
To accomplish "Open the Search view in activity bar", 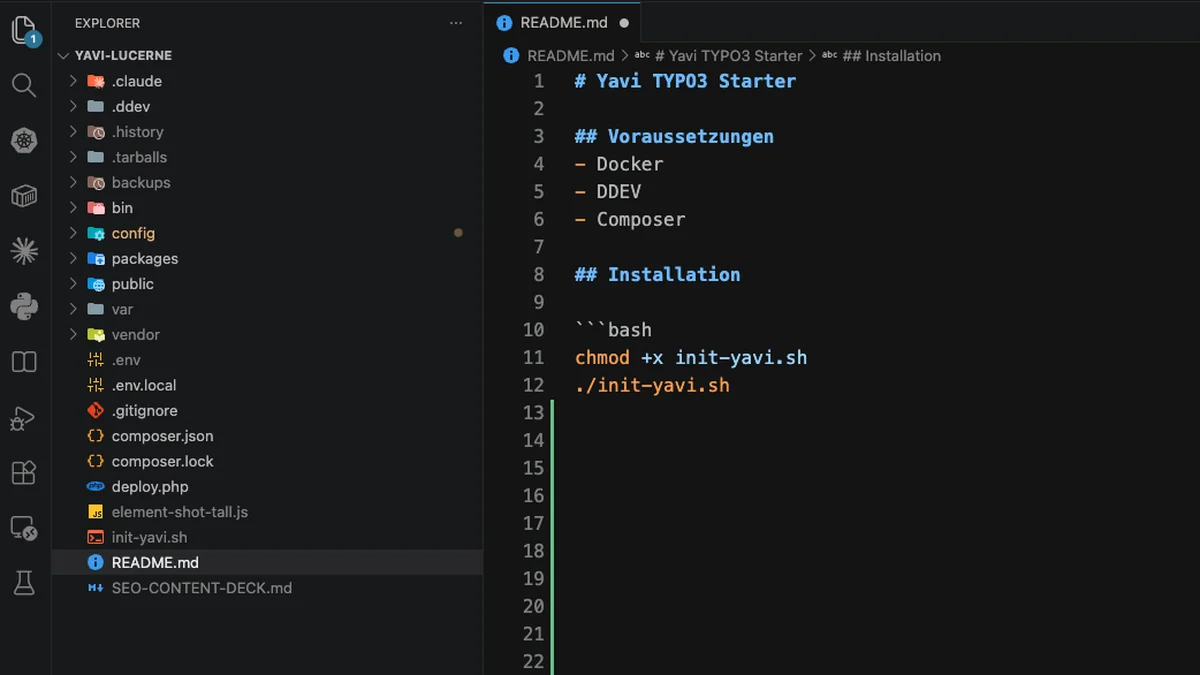I will click(24, 85).
